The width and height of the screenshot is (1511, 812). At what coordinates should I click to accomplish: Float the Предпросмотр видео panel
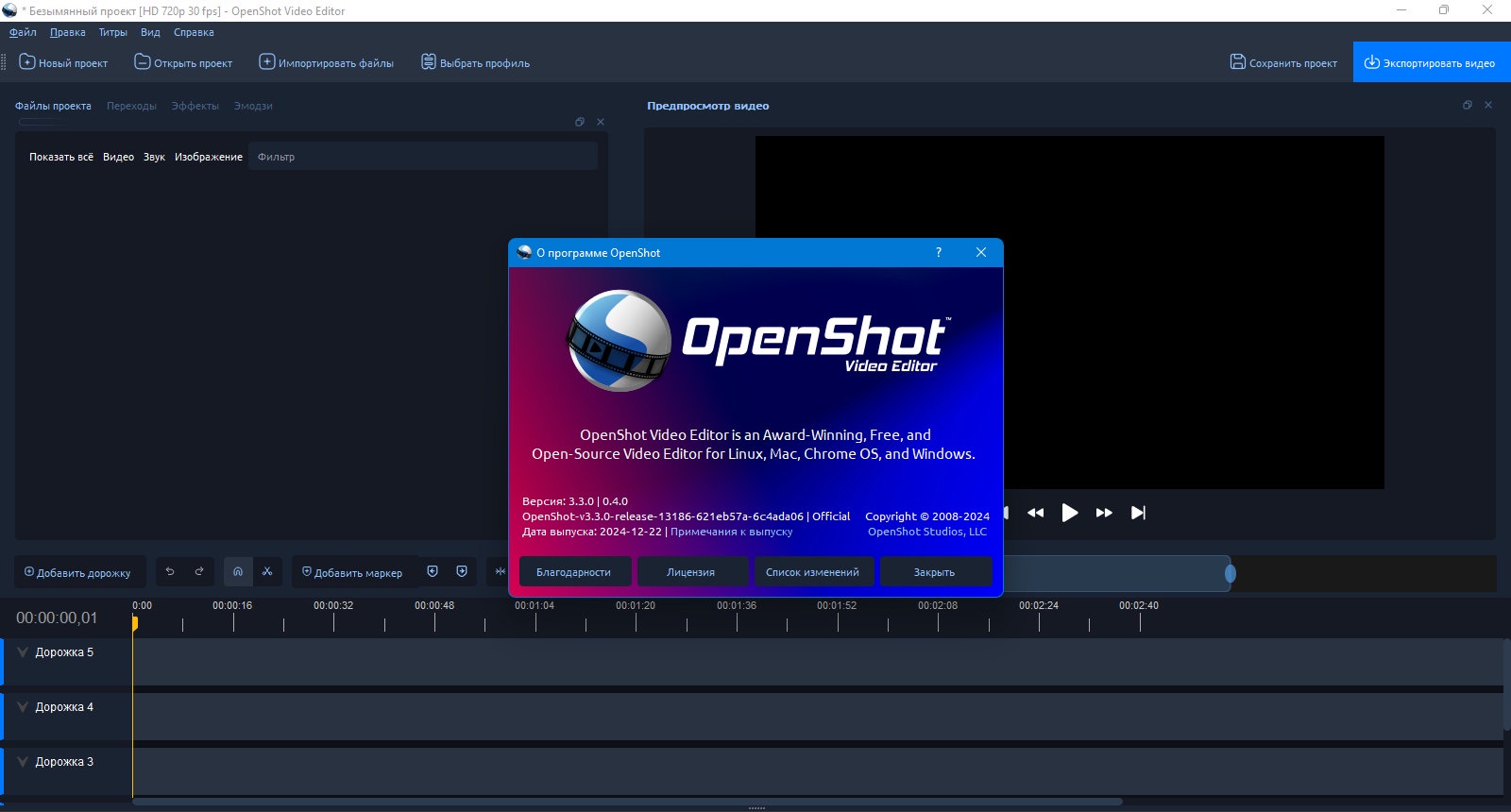tap(1468, 105)
